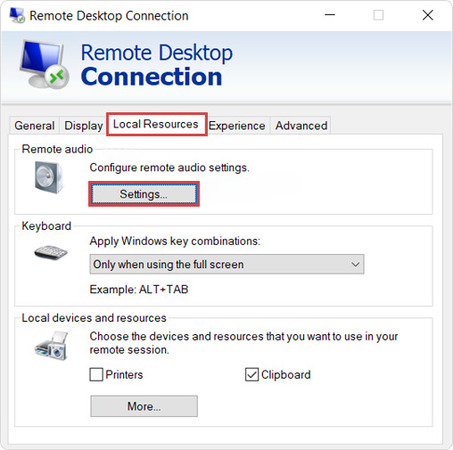Click the Remote Desktop banner computer icon
Image resolution: width=453 pixels, height=450 pixels.
[44, 64]
